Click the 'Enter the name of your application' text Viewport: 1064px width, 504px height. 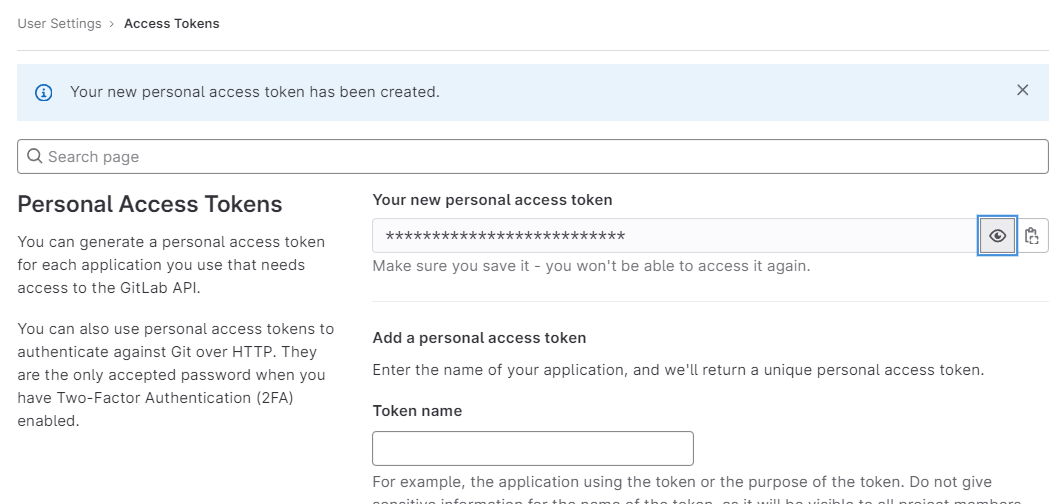pos(678,370)
